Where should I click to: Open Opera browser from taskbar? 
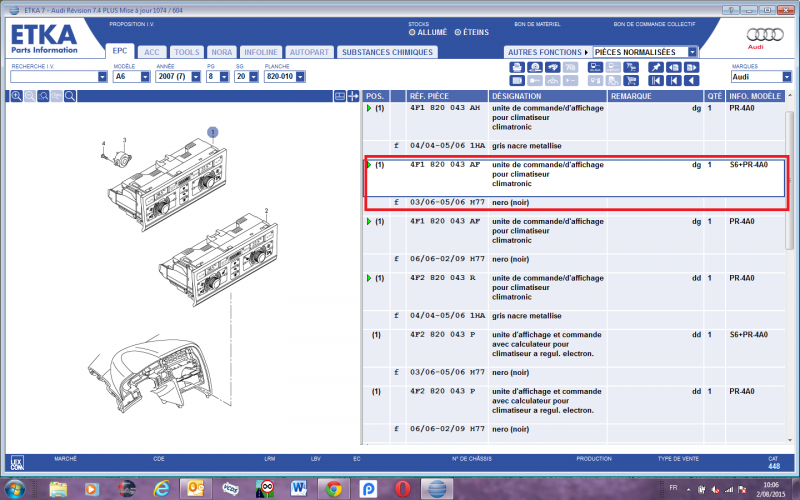(402, 489)
